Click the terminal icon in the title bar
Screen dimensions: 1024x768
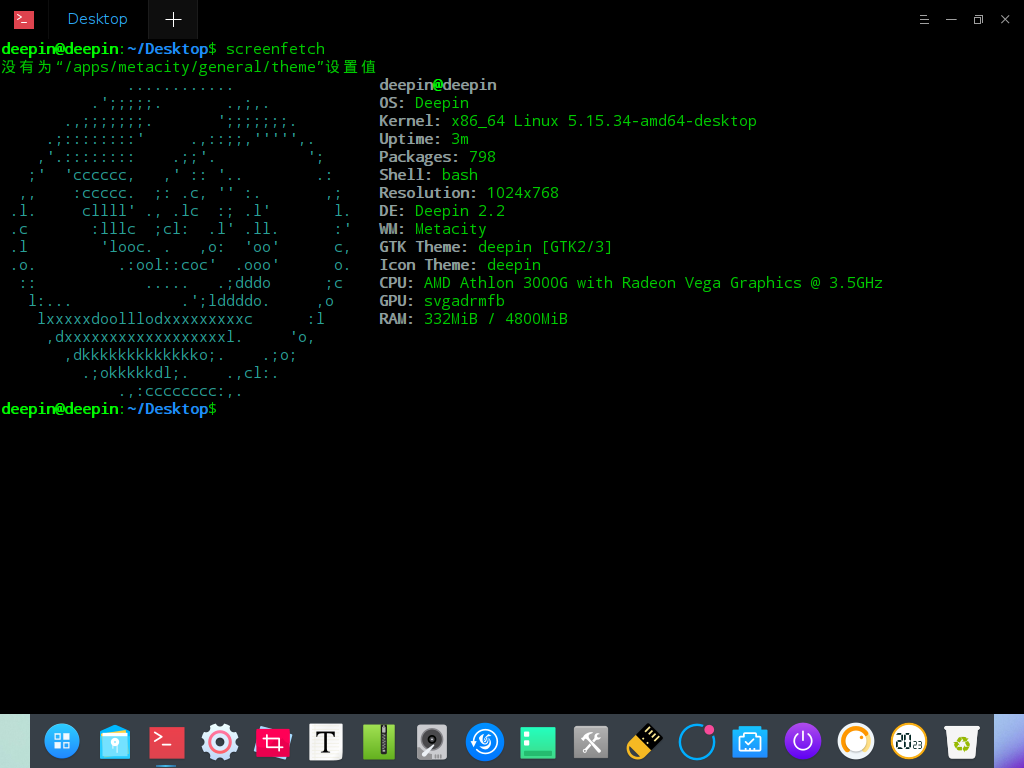point(21,19)
